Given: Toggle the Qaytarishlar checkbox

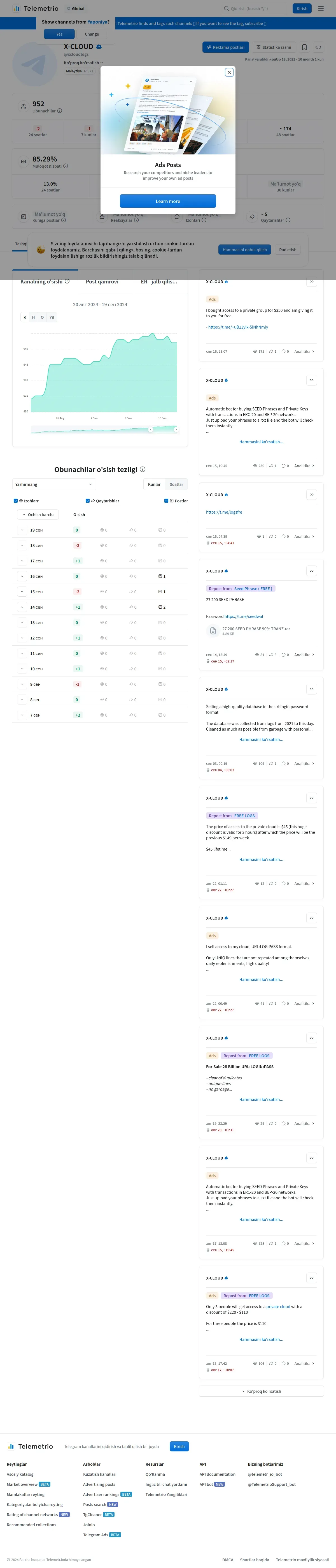Looking at the screenshot, I should pyautogui.click(x=87, y=501).
